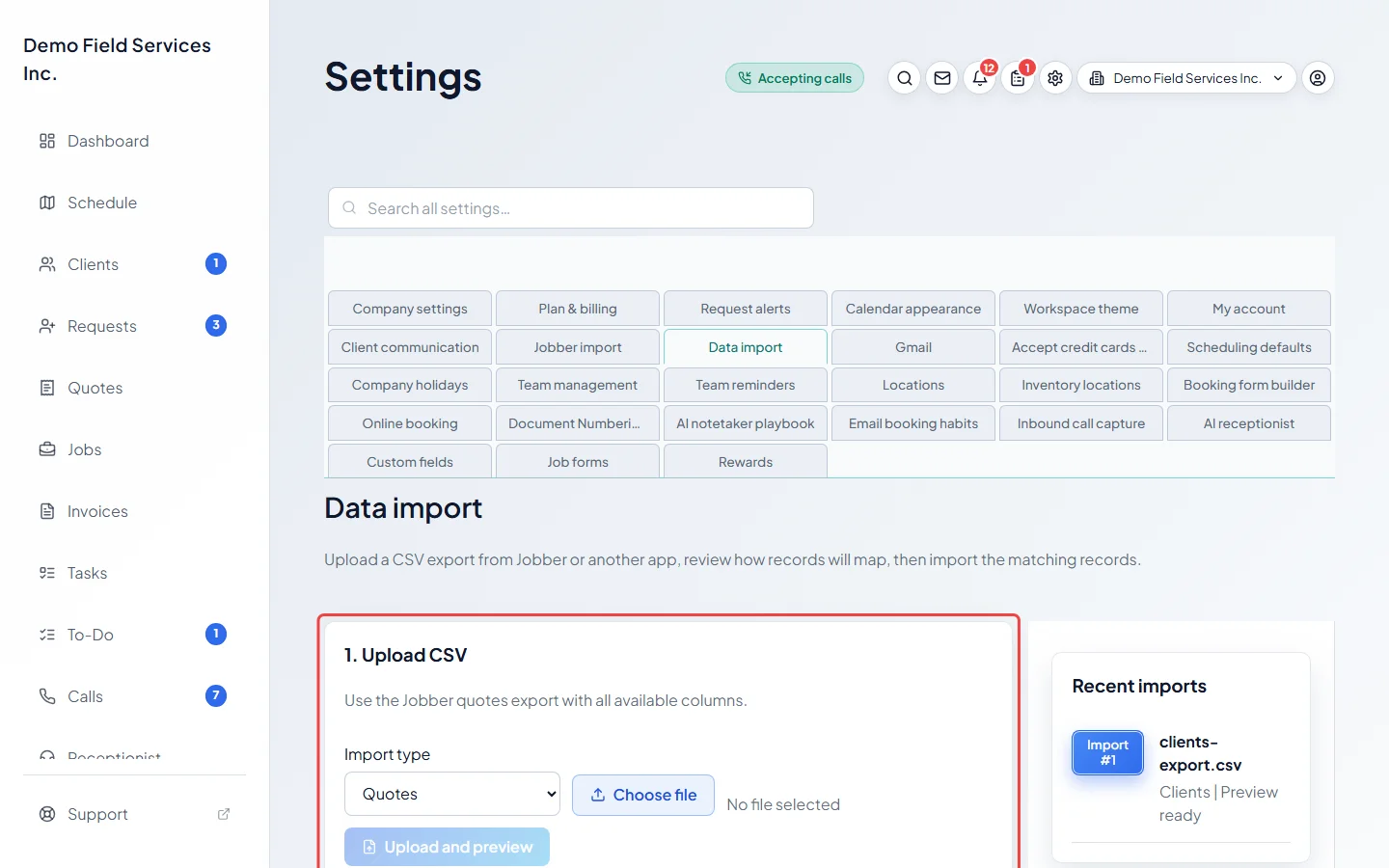1389x868 pixels.
Task: Open the Team management tab
Action: [x=578, y=385]
